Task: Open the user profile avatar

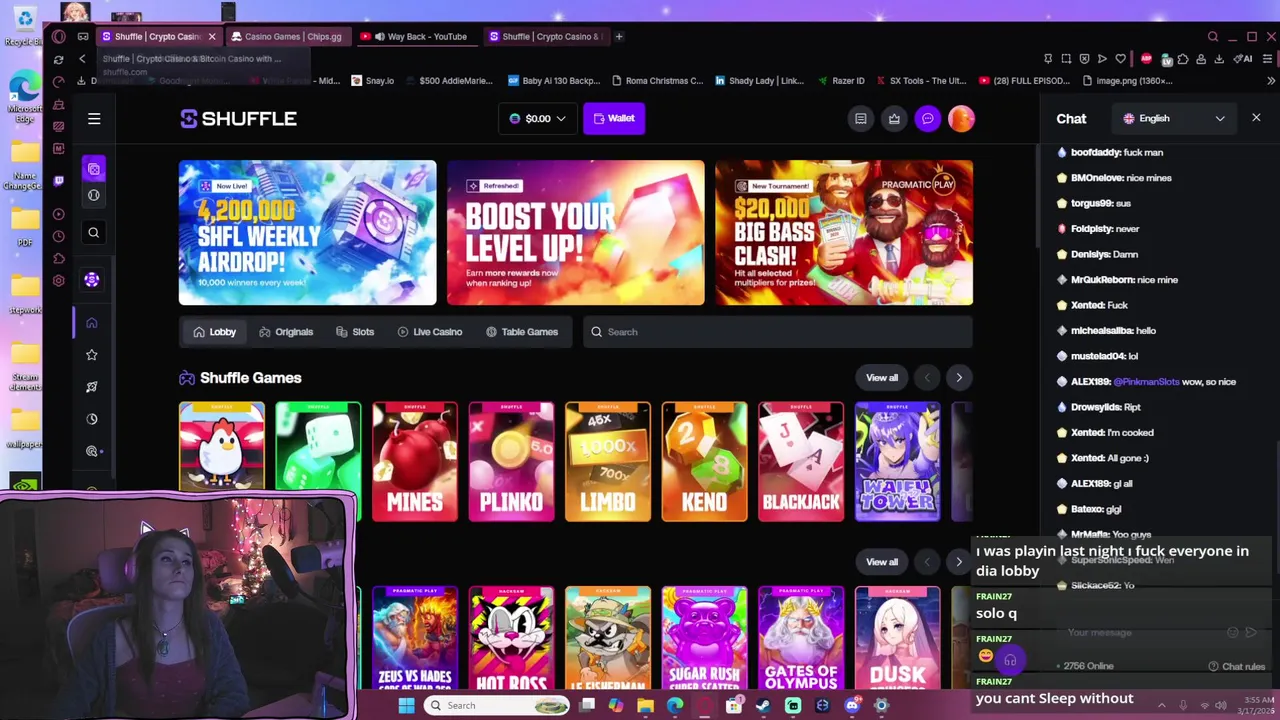Action: coord(961,118)
